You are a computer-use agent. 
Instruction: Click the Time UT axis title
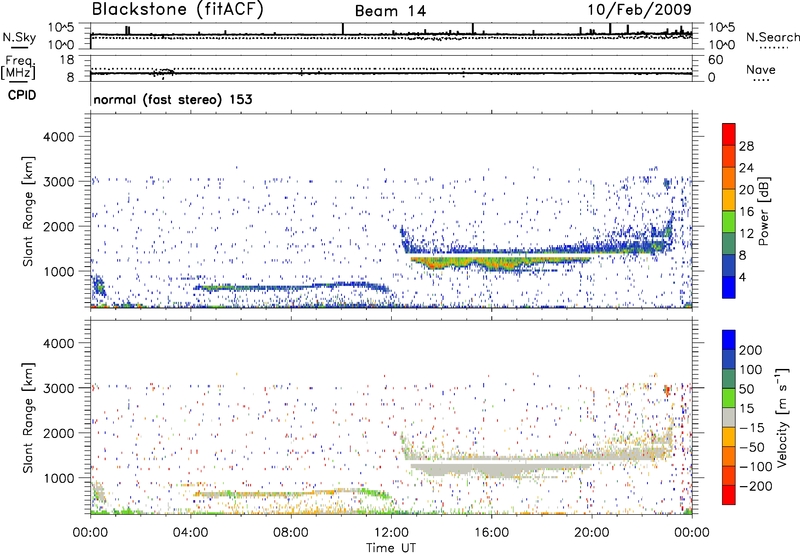(x=391, y=548)
